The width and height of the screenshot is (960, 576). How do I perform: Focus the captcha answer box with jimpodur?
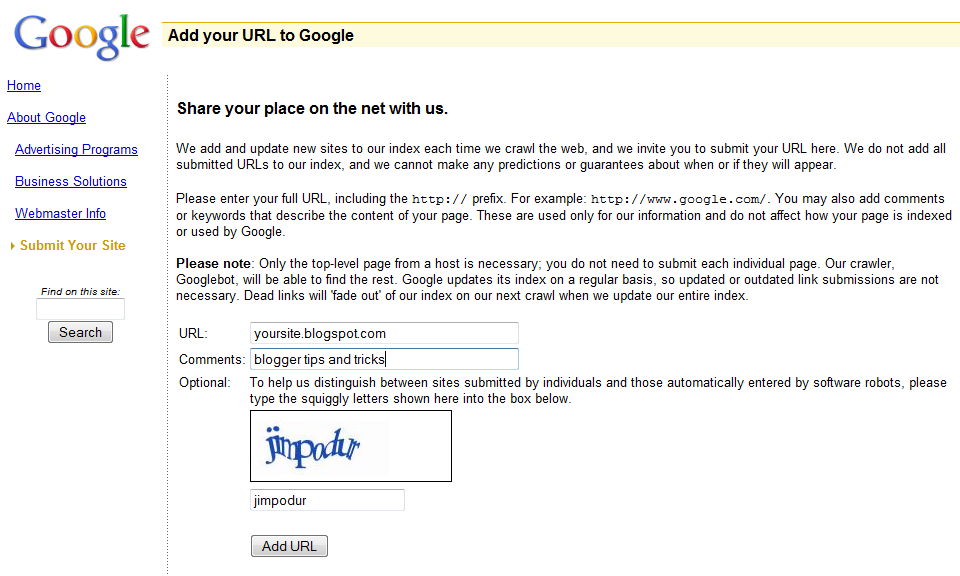pyautogui.click(x=327, y=501)
